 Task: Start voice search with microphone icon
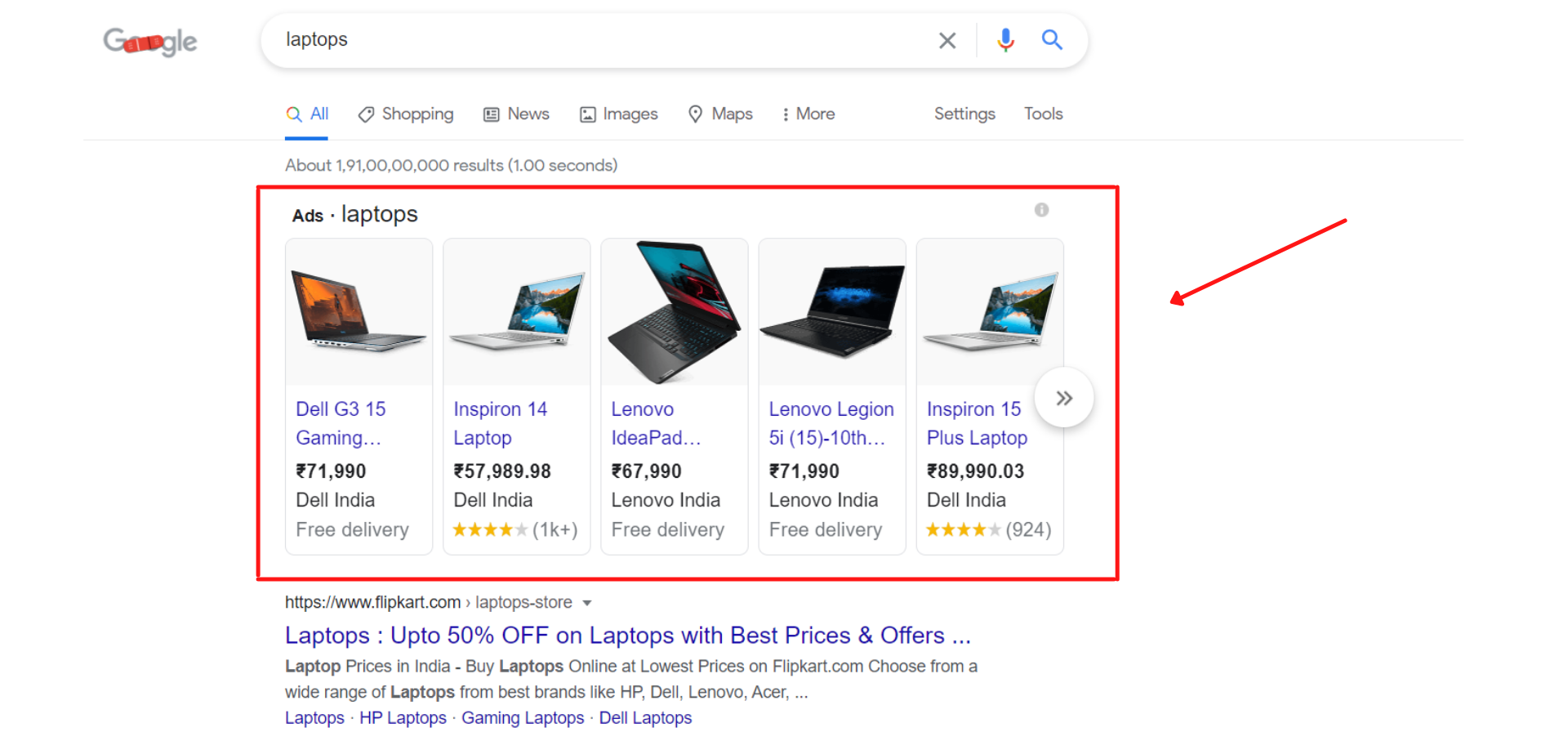[x=1005, y=40]
